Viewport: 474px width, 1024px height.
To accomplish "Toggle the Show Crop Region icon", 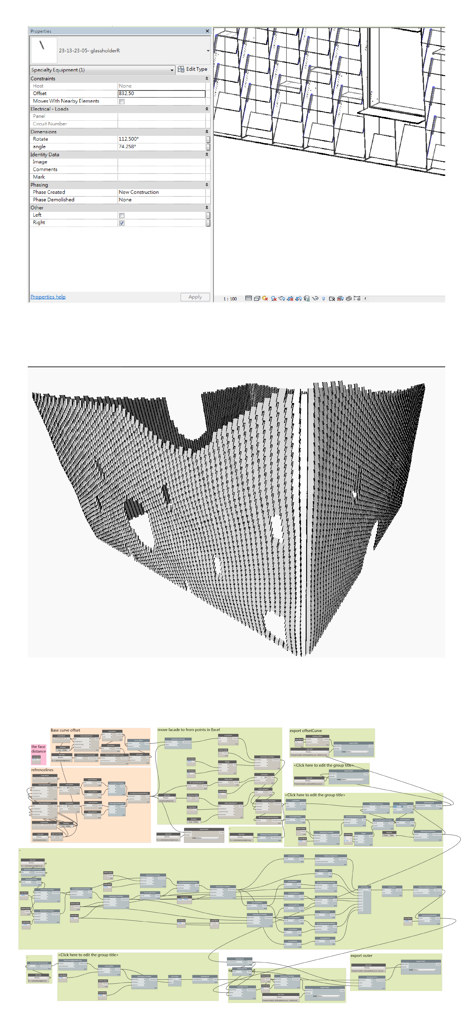I will click(297, 298).
